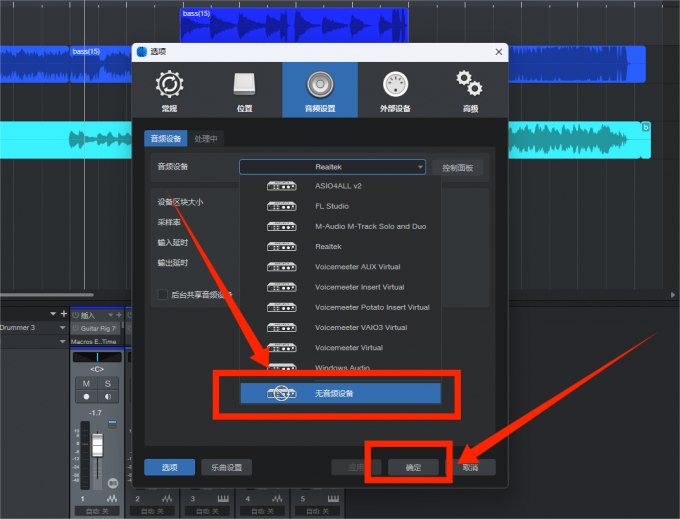Click the audio waveform icon on channel 4
The height and width of the screenshot is (519, 680).
coord(277,498)
